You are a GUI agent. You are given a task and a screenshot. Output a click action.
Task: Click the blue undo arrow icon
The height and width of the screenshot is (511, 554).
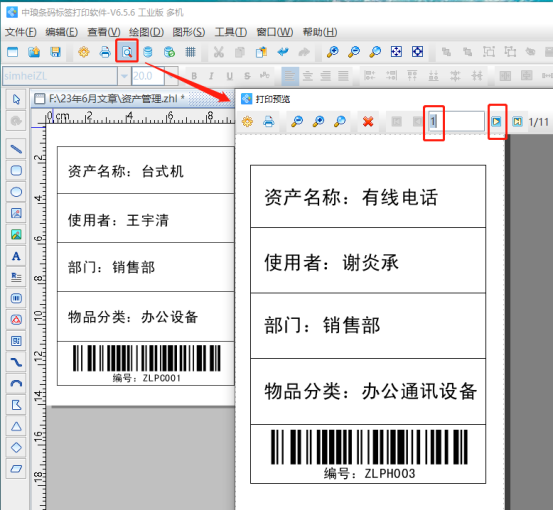tap(283, 52)
